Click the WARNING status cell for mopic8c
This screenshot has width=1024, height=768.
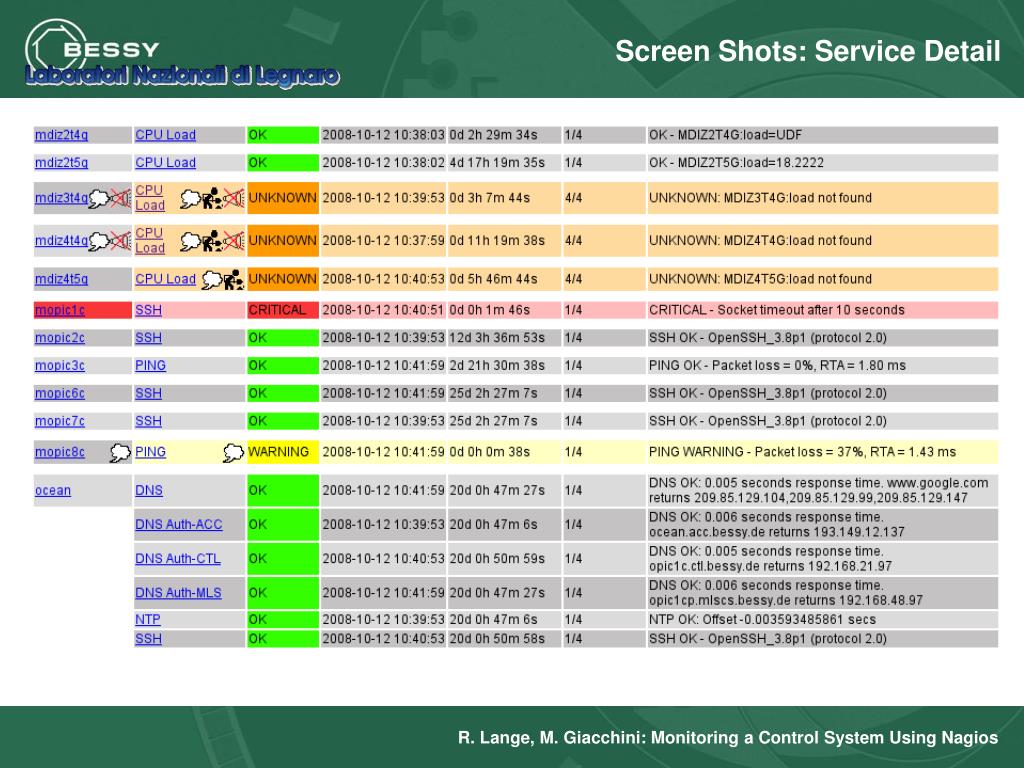(x=283, y=452)
